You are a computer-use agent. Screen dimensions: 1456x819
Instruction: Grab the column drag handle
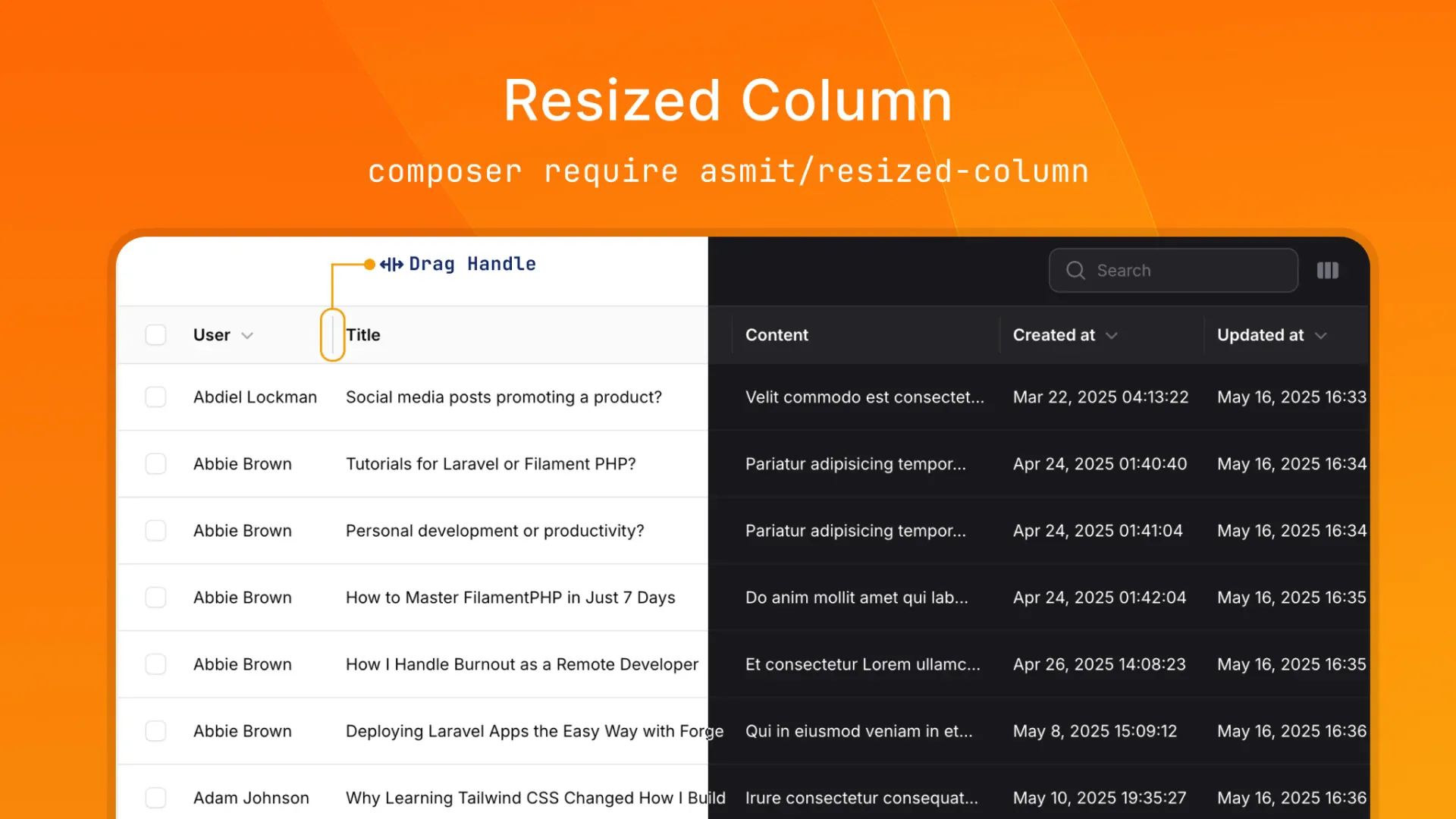coord(332,334)
